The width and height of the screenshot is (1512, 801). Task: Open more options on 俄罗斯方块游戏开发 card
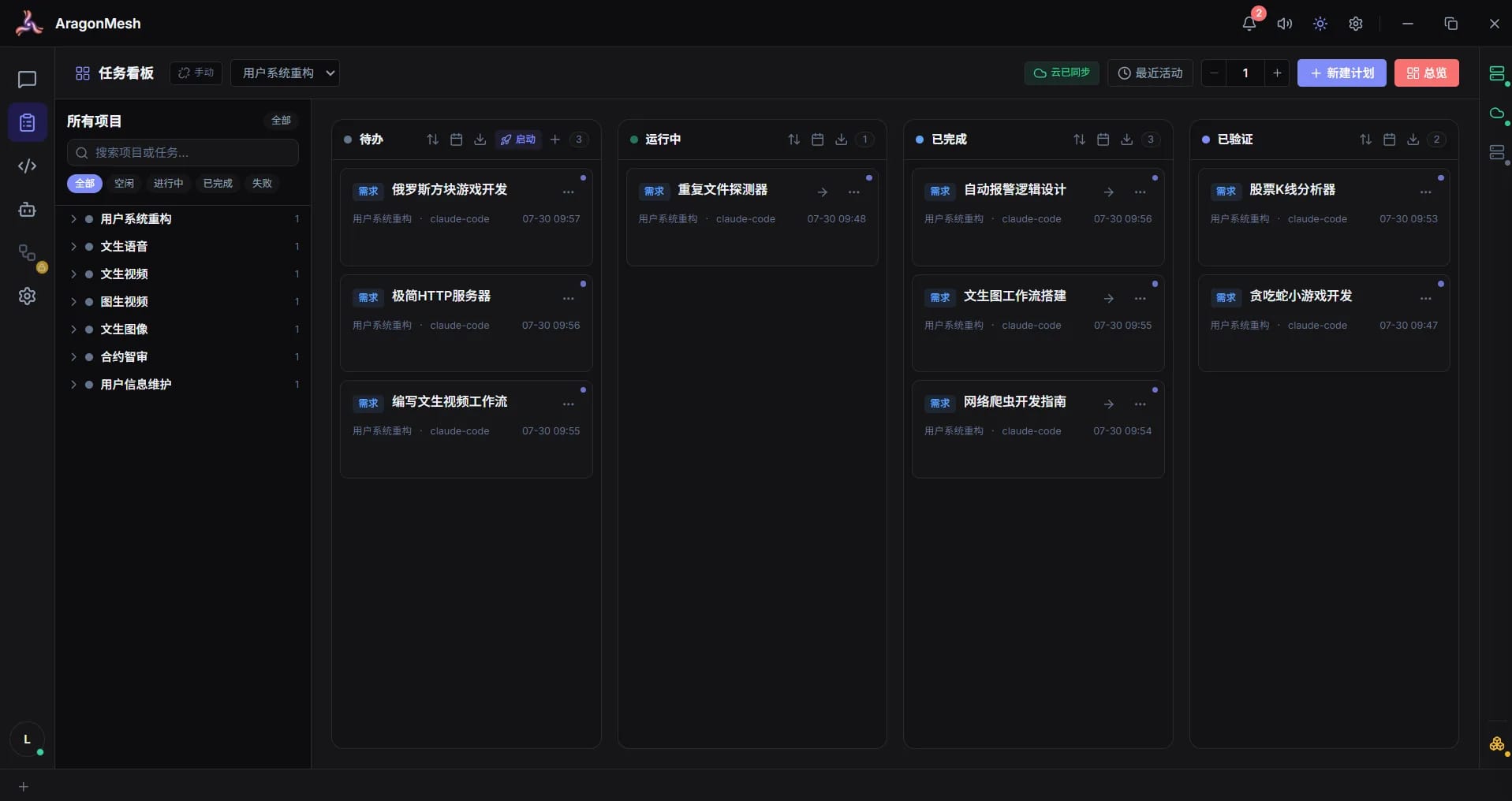point(568,192)
